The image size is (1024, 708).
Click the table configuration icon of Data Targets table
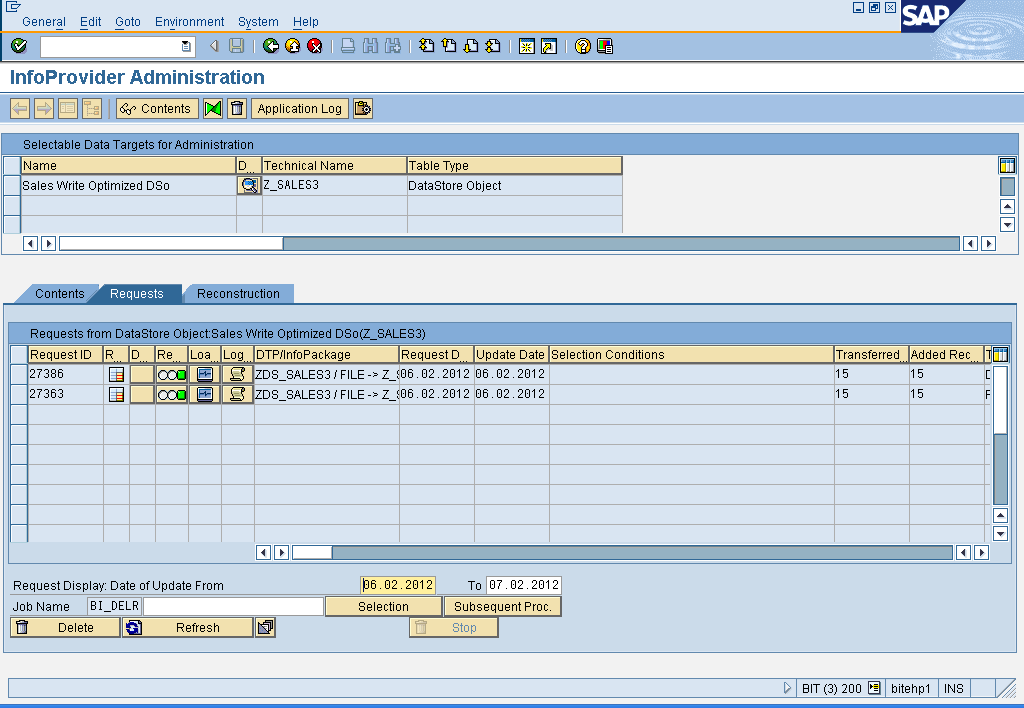(x=1007, y=165)
